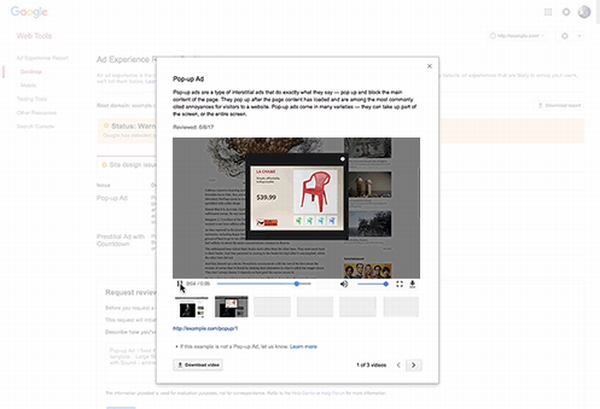Go to the next video arrow

413,365
